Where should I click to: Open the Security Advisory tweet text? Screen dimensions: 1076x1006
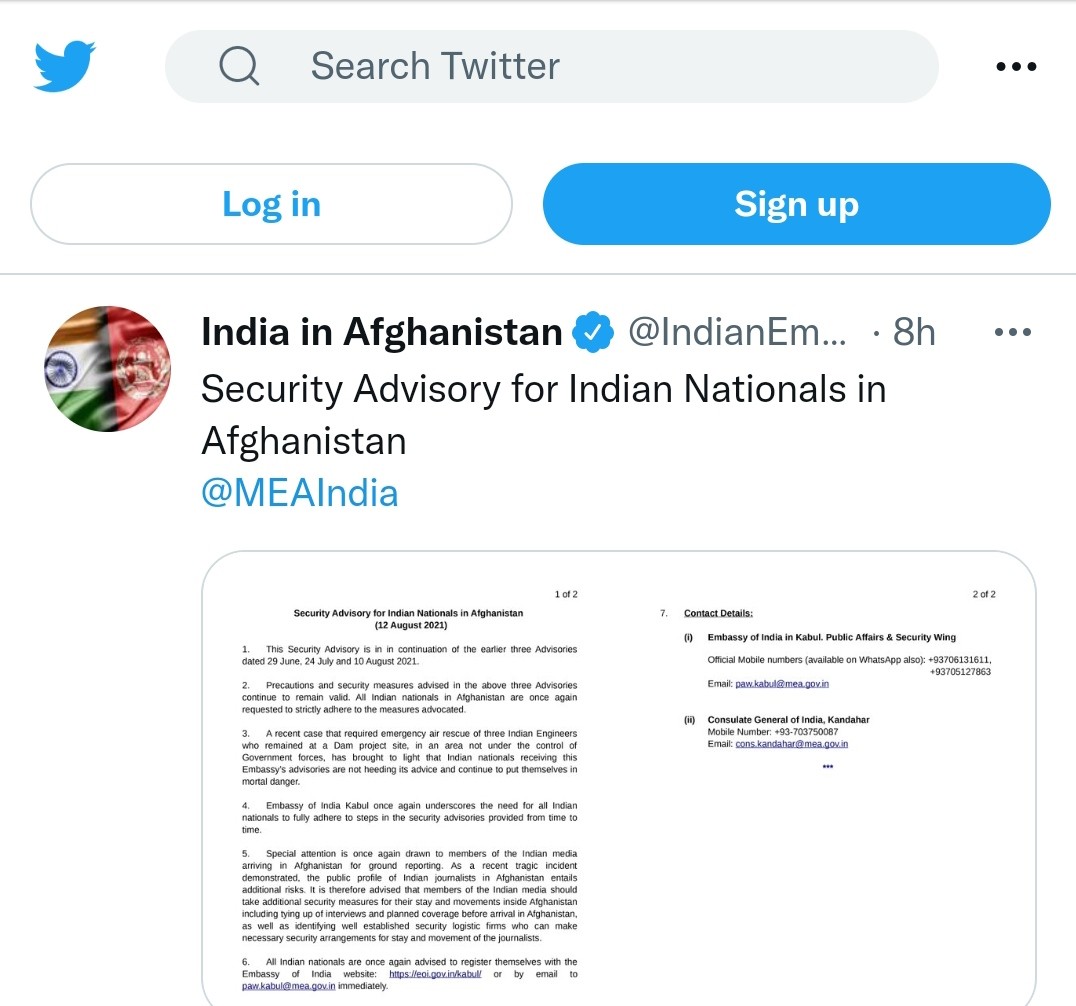click(x=543, y=414)
